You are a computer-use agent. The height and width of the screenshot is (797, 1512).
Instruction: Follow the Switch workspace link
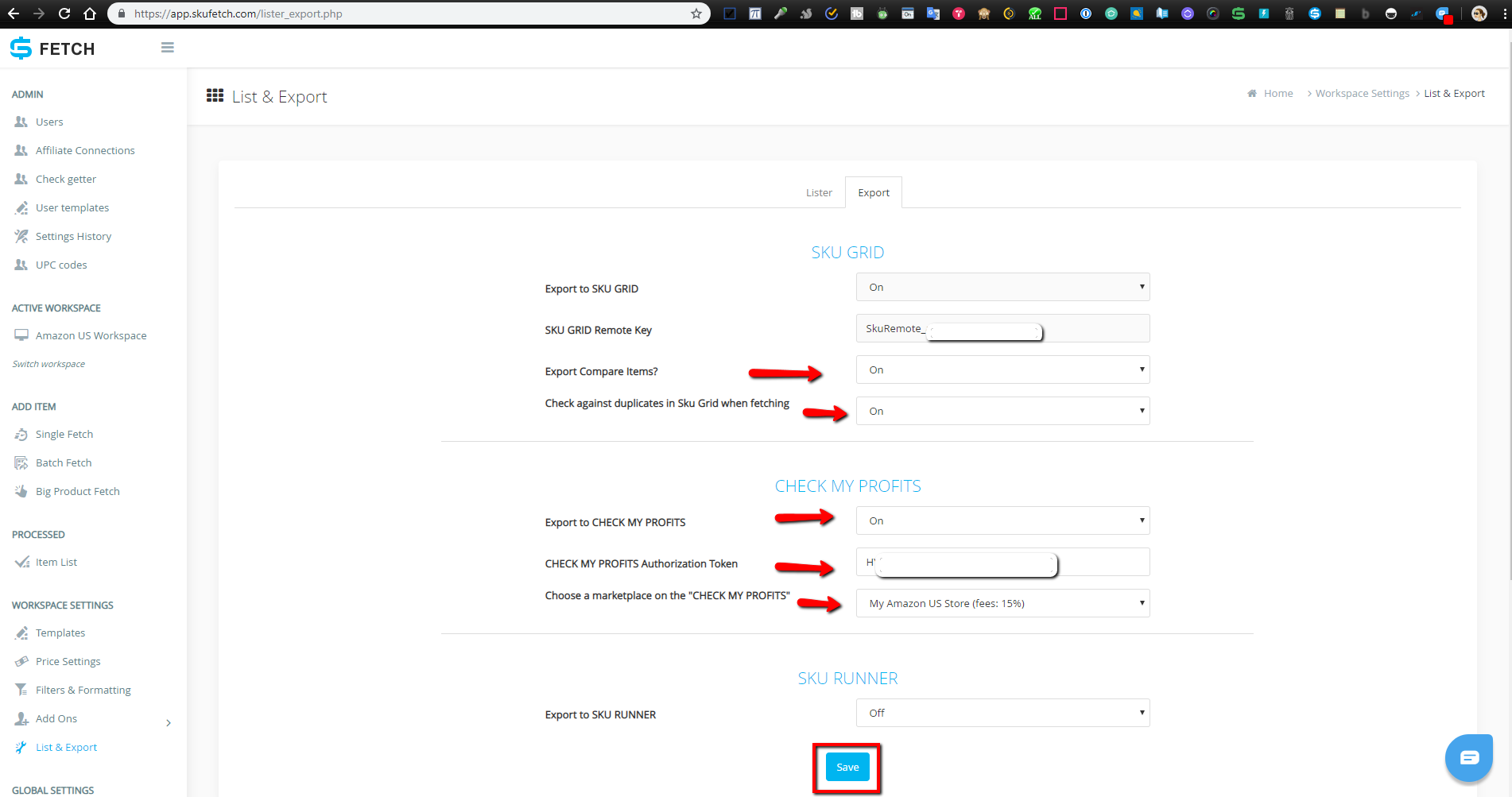(48, 364)
